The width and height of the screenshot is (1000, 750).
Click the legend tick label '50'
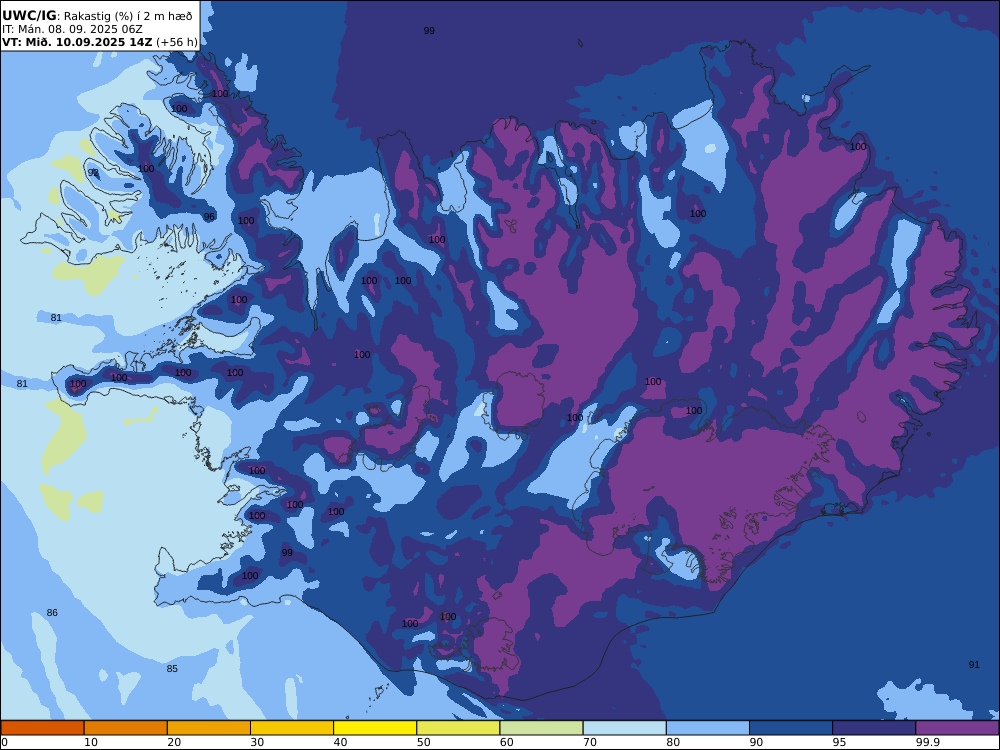(x=423, y=742)
